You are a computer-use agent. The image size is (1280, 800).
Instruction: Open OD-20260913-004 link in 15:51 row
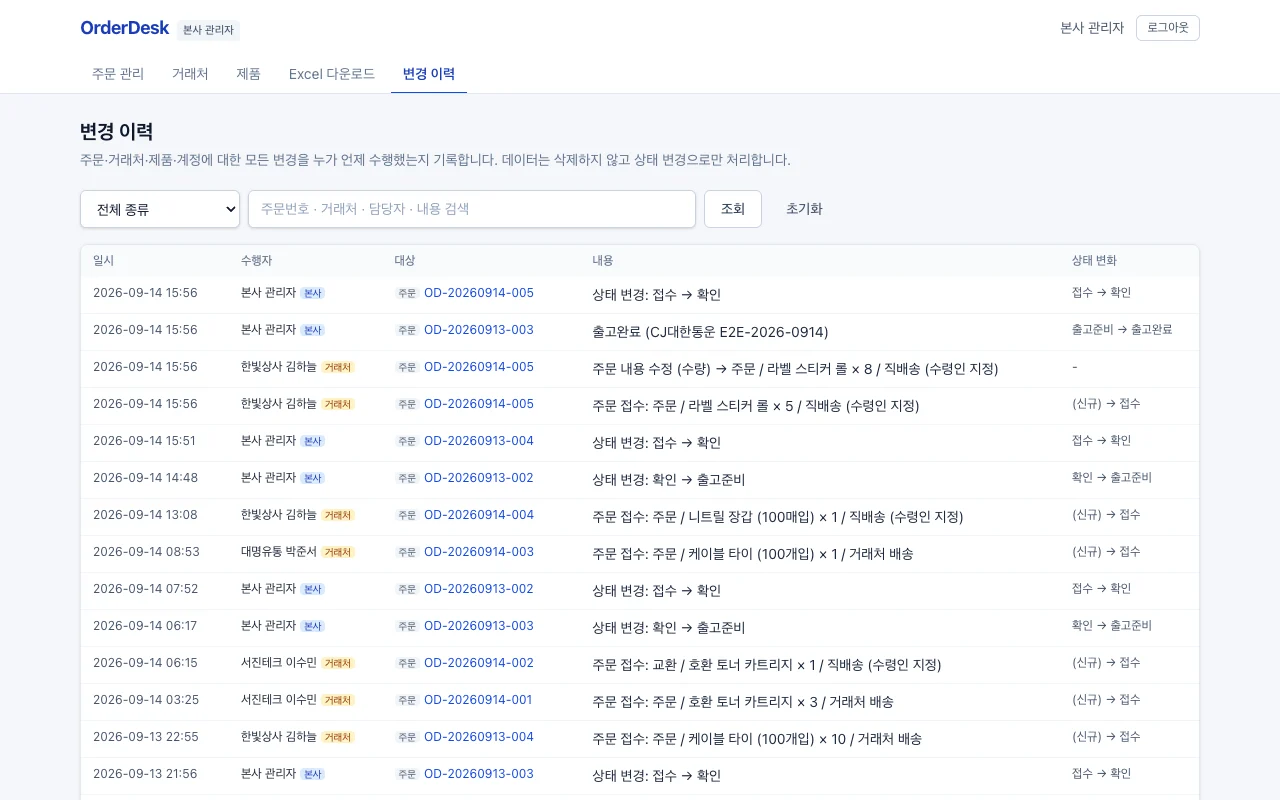[x=479, y=441]
